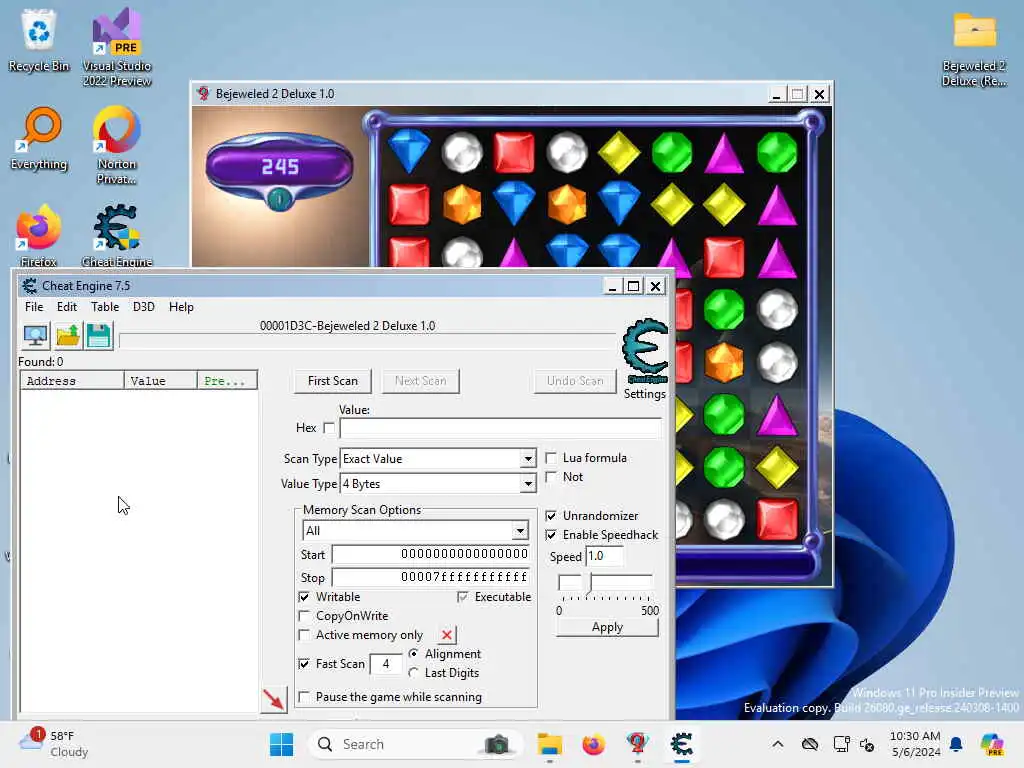This screenshot has width=1024, height=768.
Task: Open the File menu
Action: coord(34,307)
